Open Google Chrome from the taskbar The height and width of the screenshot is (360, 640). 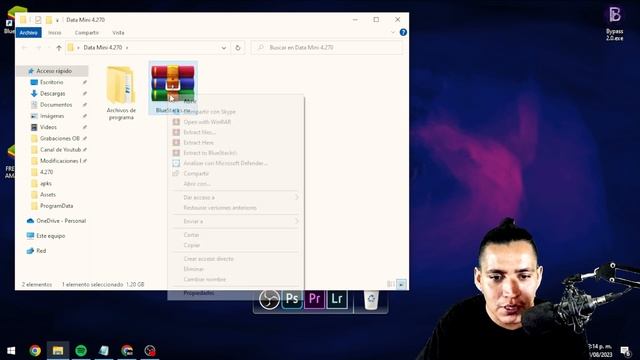[35, 351]
